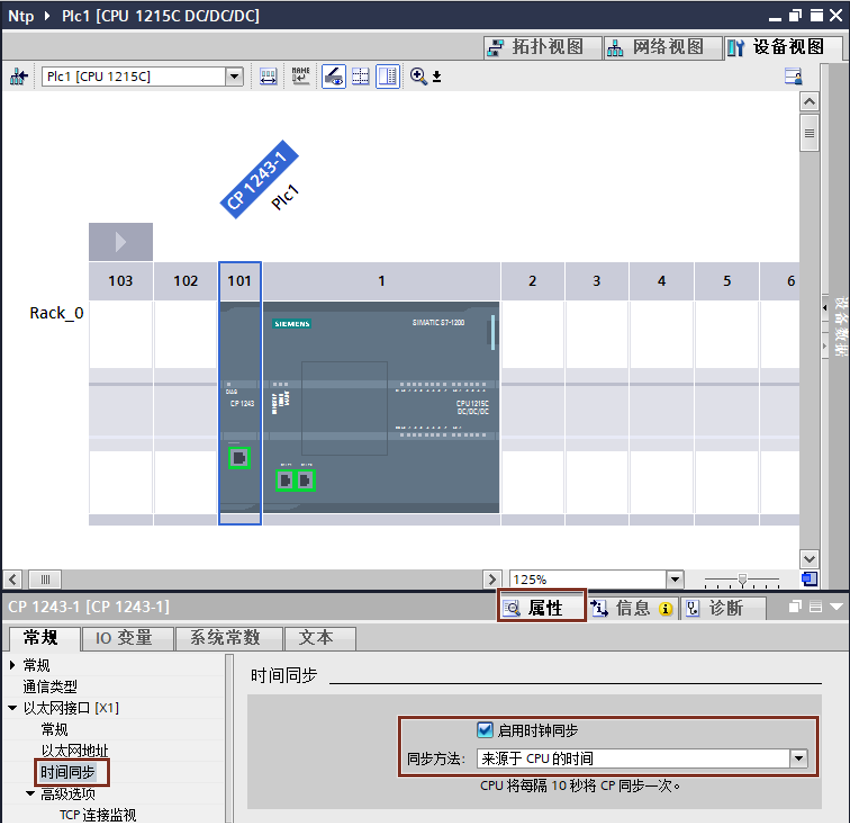Select the CP 1243 module in slot 101
851x823 pixels.
pos(240,407)
